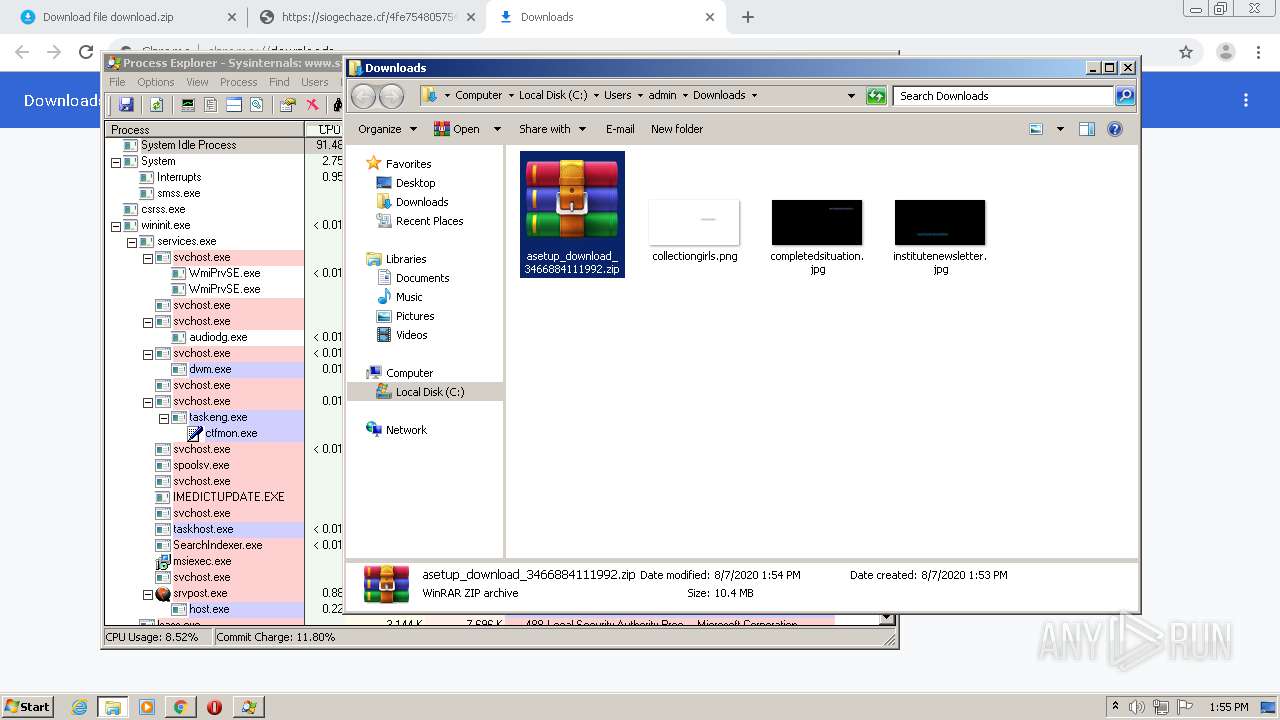Open Network in Explorer sidebar
The height and width of the screenshot is (720, 1280).
coord(406,430)
